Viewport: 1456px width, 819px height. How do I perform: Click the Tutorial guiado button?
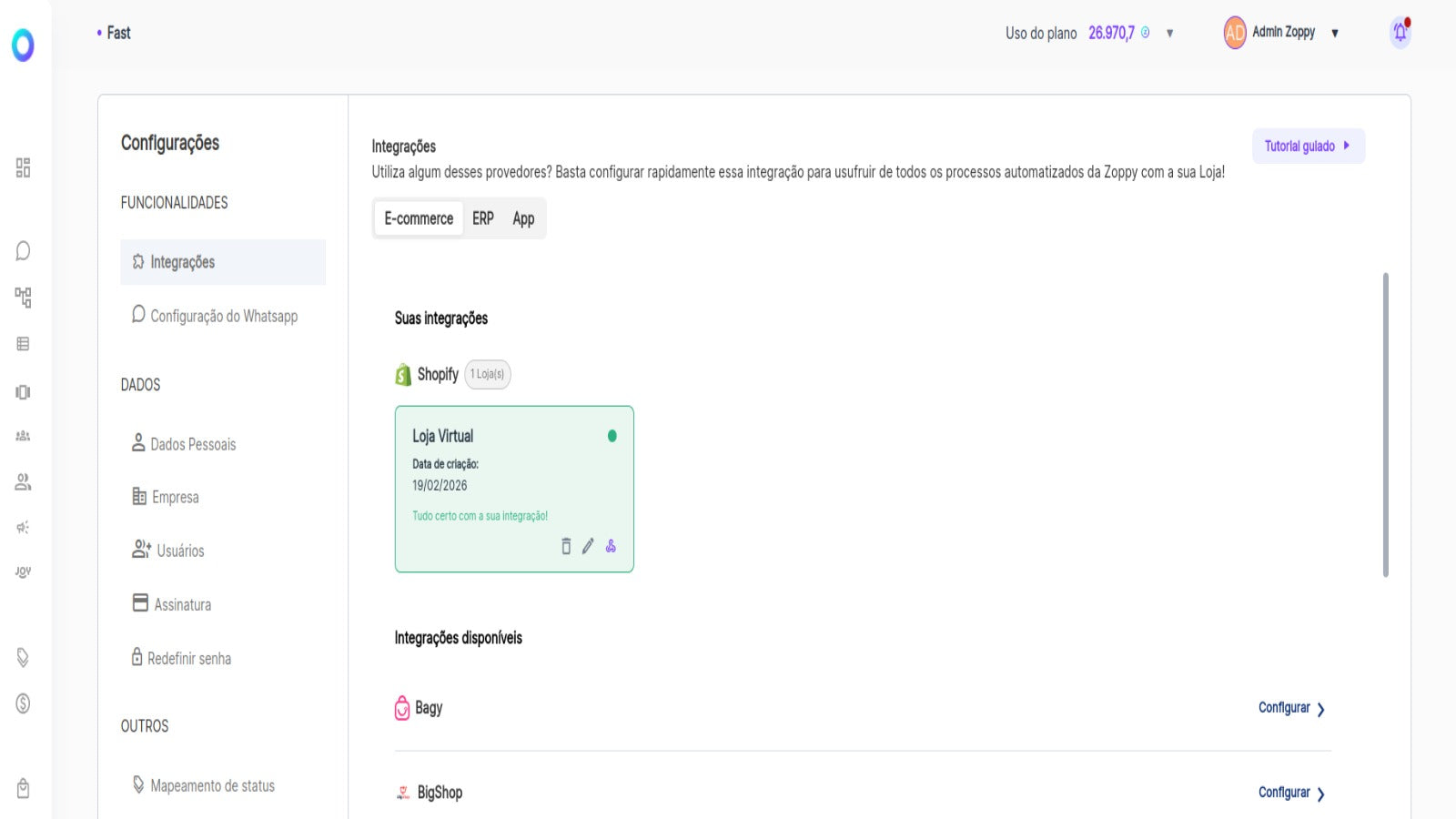tap(1308, 146)
